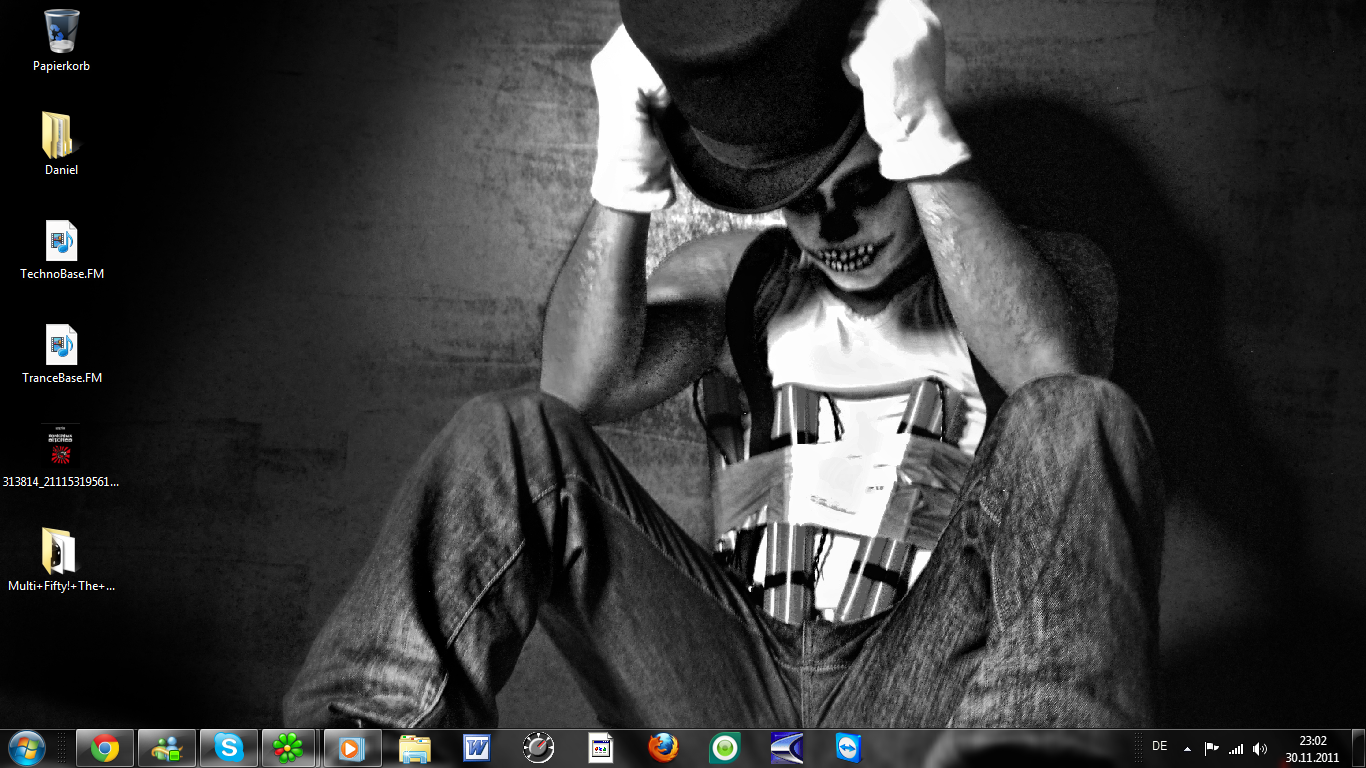Select the TranceBase.FM playlist file

point(61,345)
